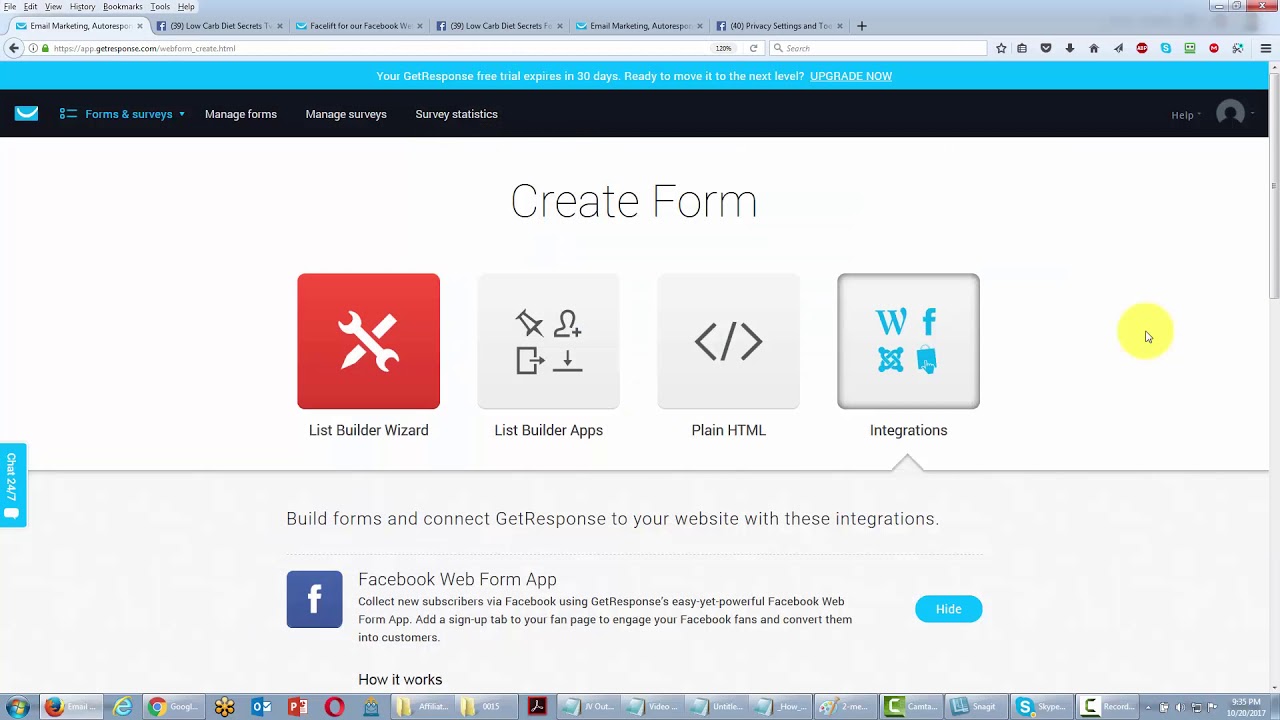This screenshot has height=720, width=1280.
Task: Open Manage forms page
Action: [241, 114]
